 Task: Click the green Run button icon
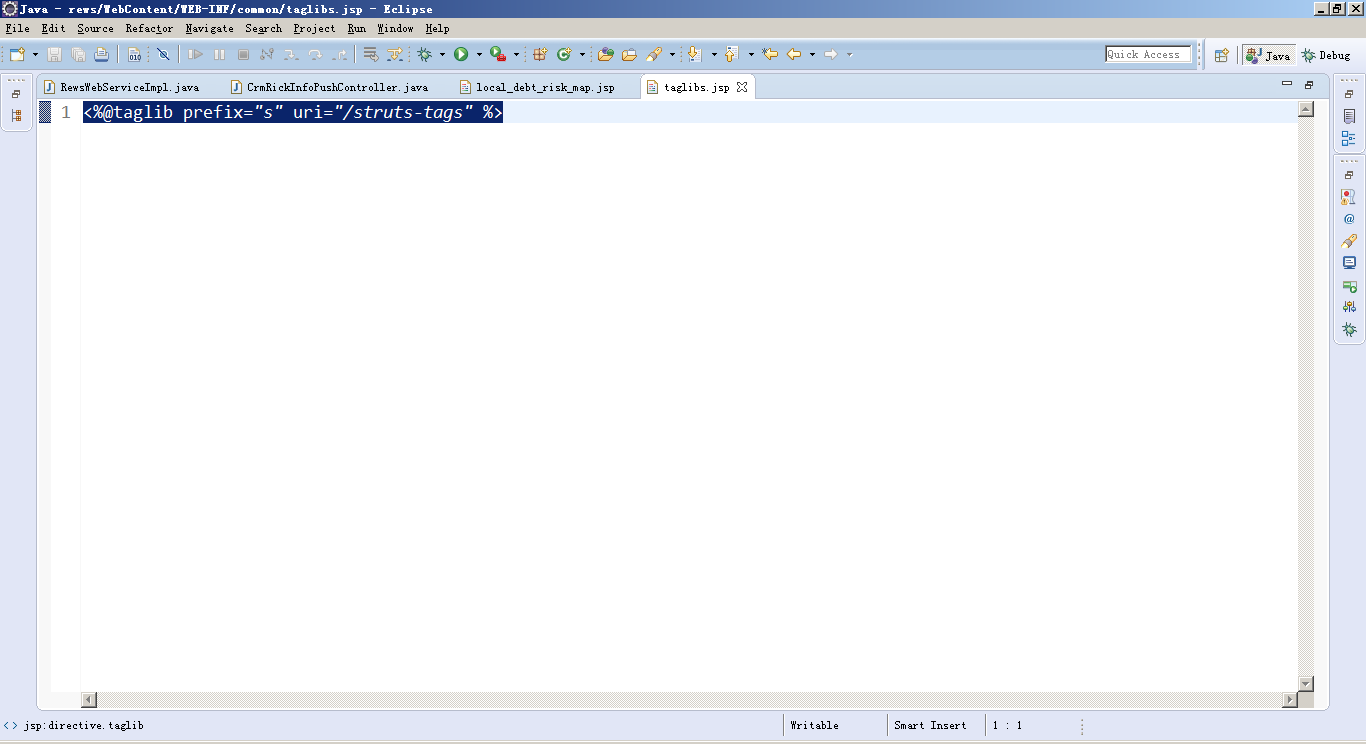pyautogui.click(x=461, y=54)
